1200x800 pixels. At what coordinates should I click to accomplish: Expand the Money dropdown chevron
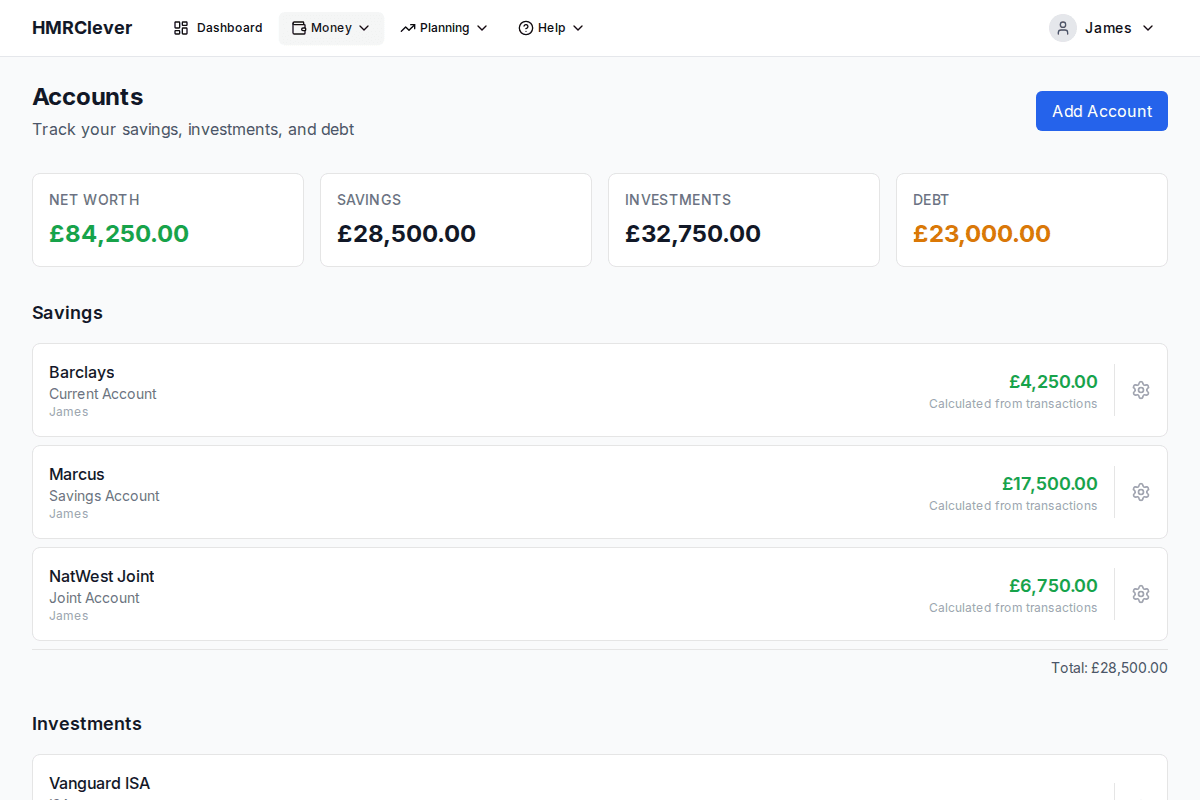(x=364, y=28)
